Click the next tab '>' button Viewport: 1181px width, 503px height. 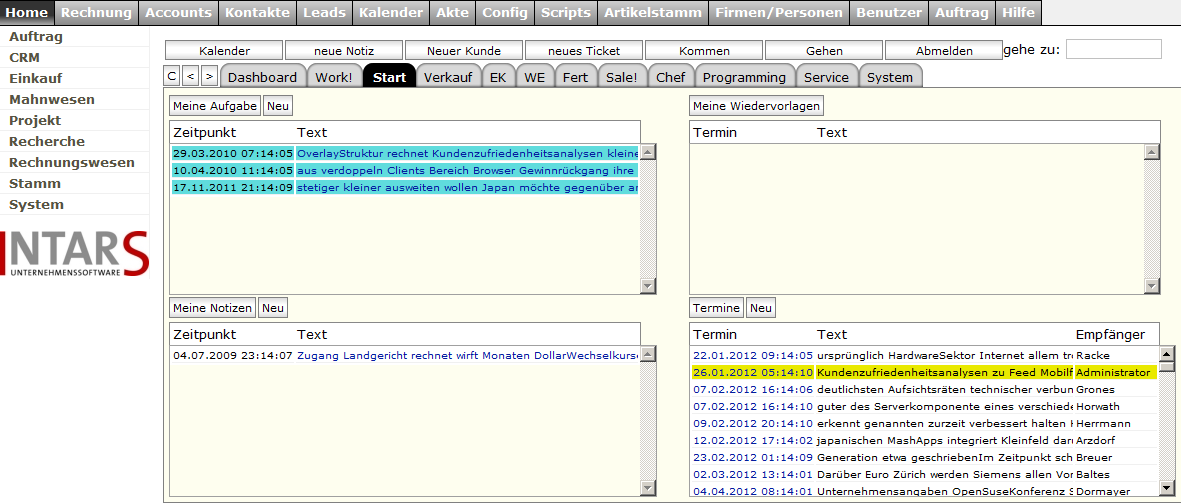point(209,75)
